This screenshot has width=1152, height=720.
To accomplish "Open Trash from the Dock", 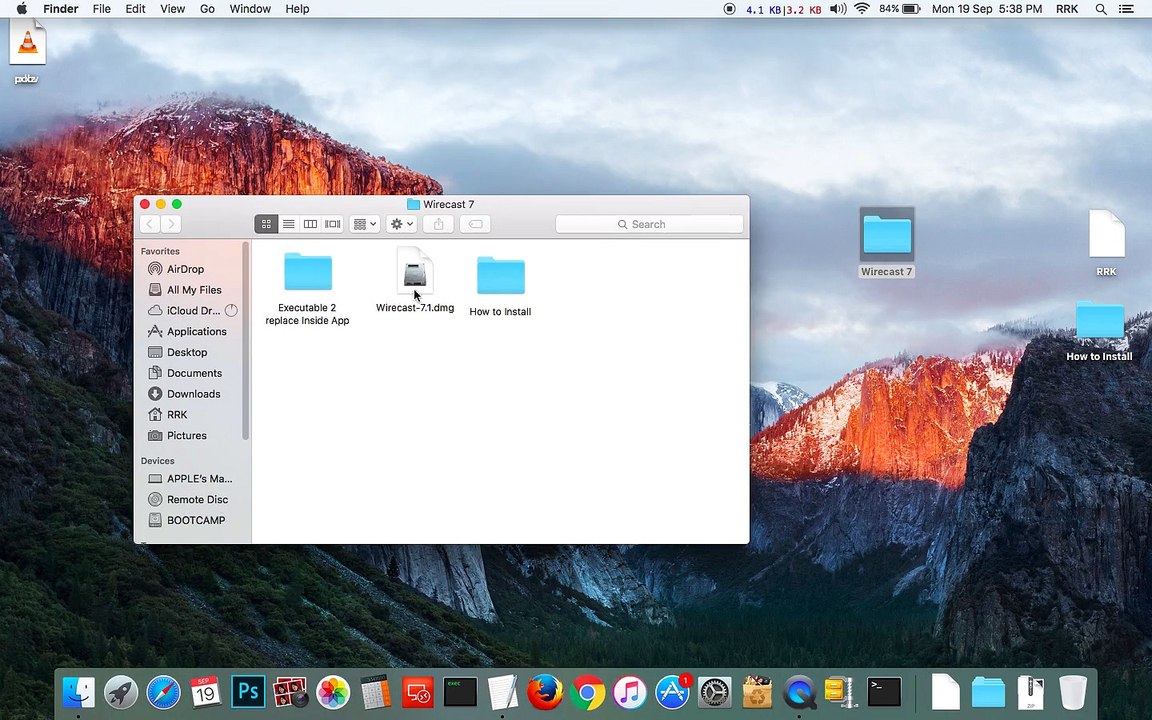I will (1073, 692).
